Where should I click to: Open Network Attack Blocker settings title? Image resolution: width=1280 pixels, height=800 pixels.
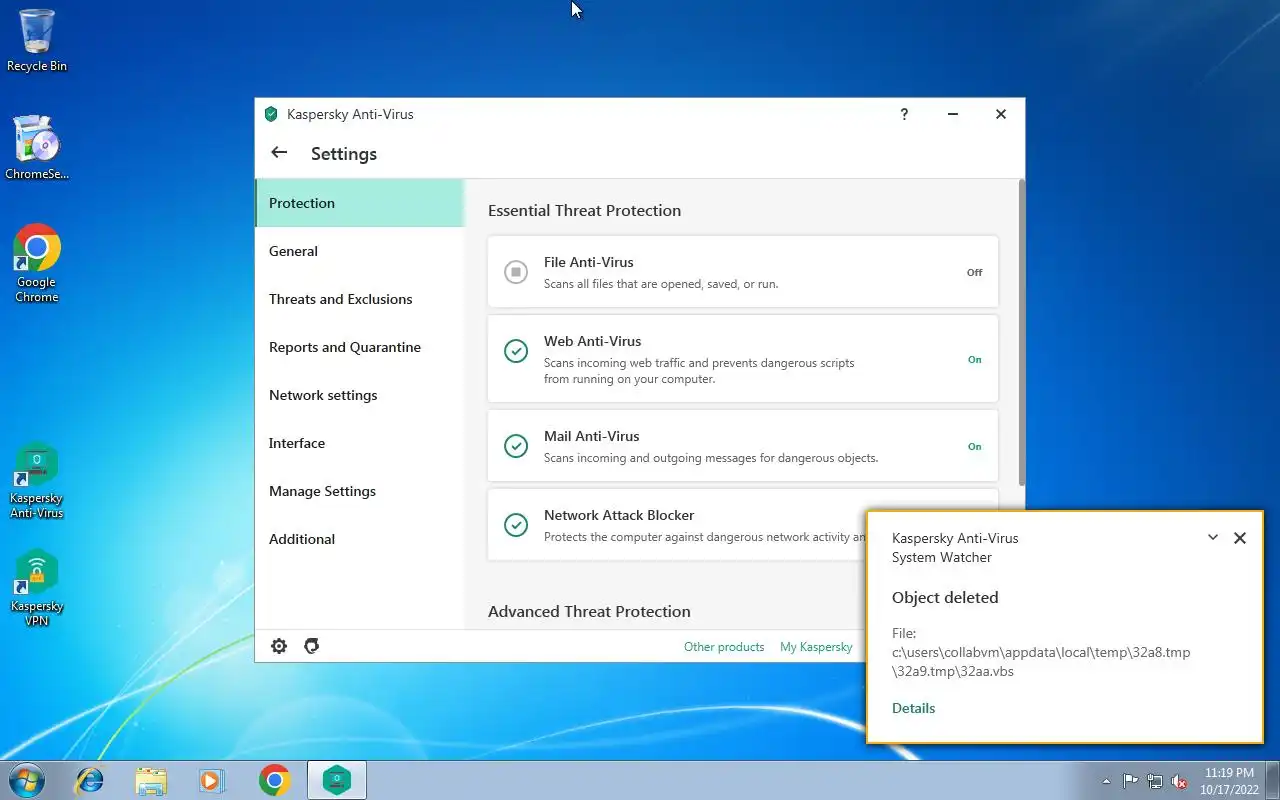point(619,515)
